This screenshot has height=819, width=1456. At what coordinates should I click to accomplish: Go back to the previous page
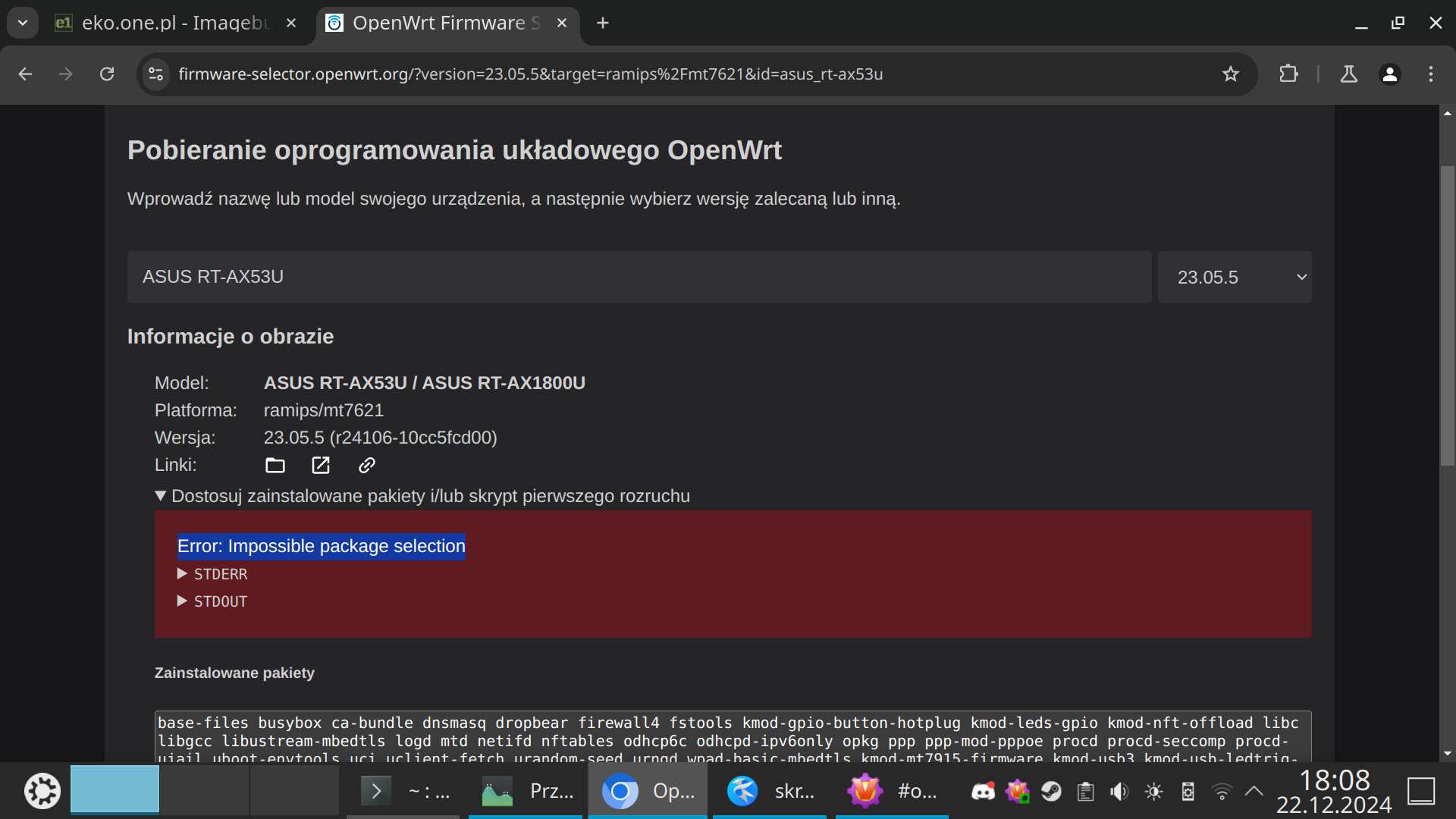pos(25,74)
